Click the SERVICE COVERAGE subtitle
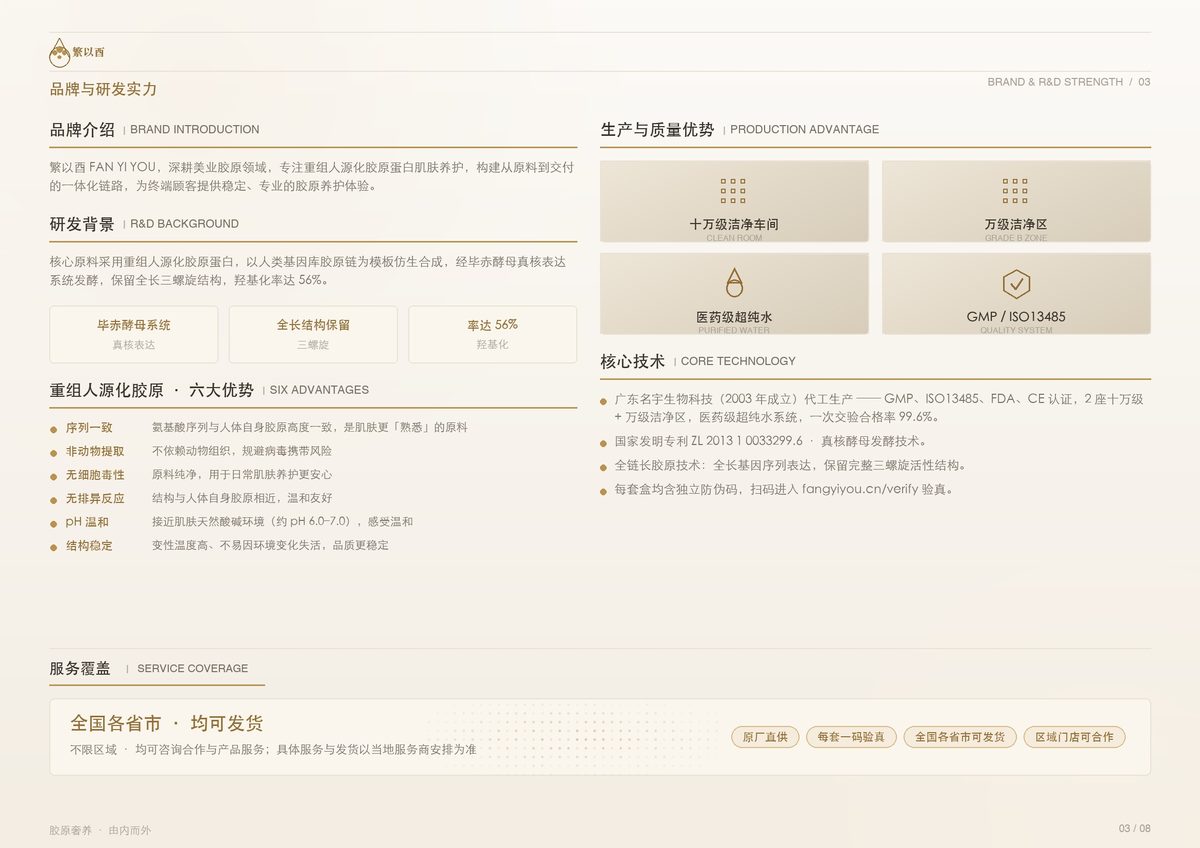The height and width of the screenshot is (848, 1200). [192, 668]
